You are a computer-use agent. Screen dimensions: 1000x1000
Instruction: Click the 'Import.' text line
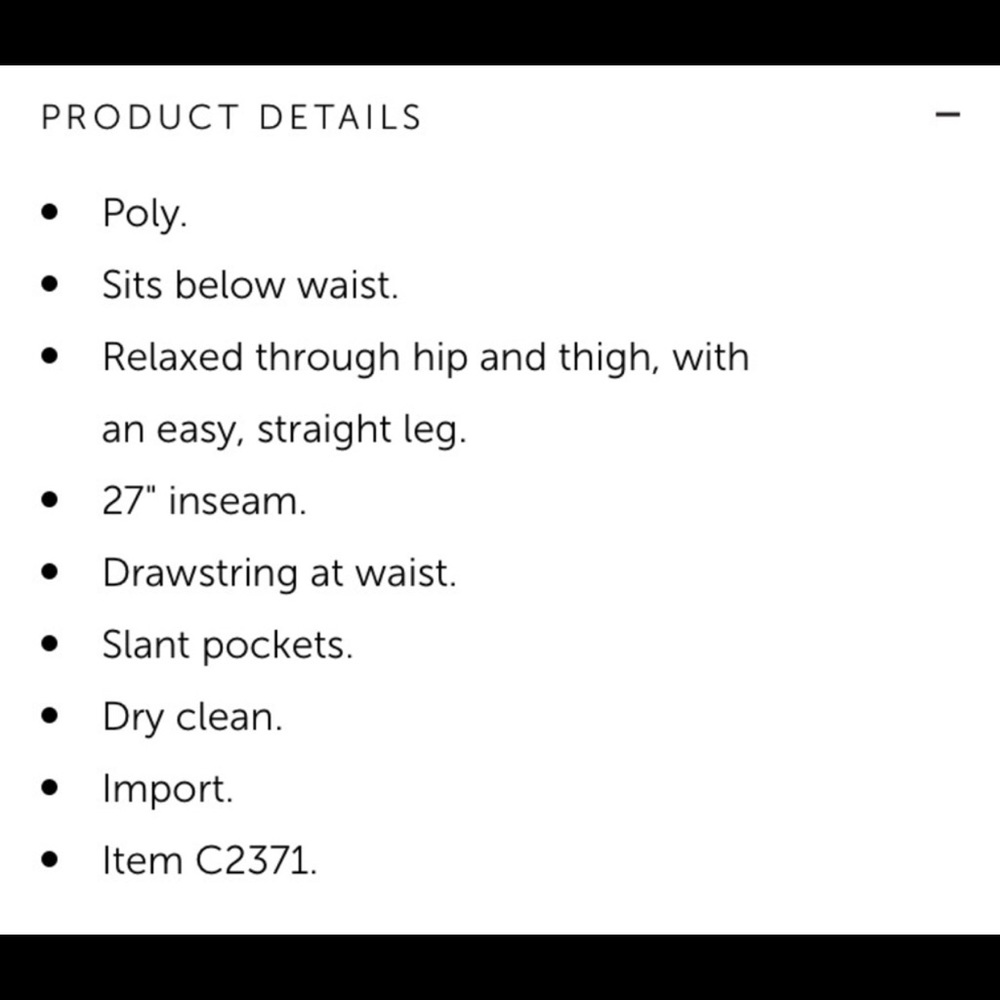[x=168, y=790]
